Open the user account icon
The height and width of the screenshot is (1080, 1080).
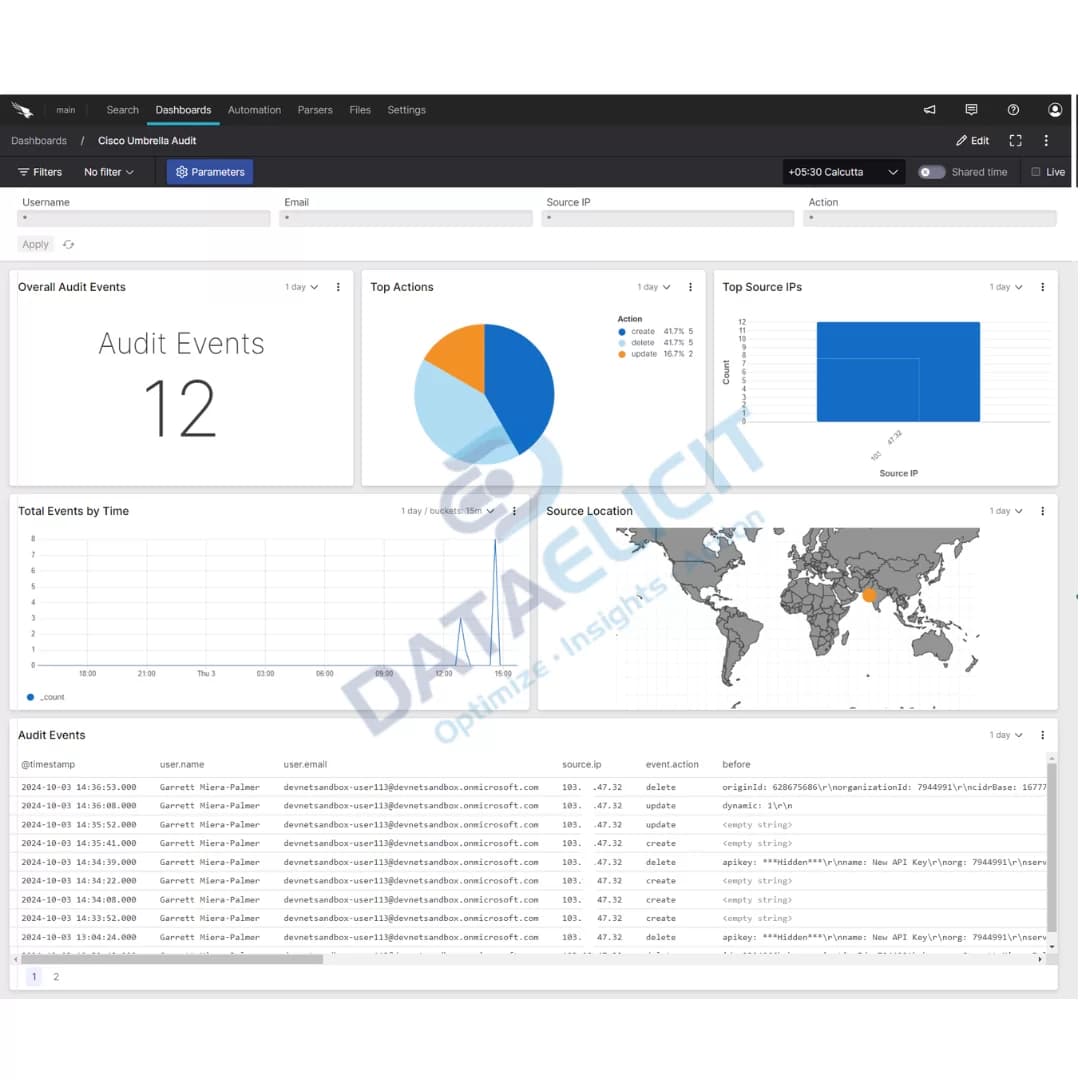click(1055, 109)
